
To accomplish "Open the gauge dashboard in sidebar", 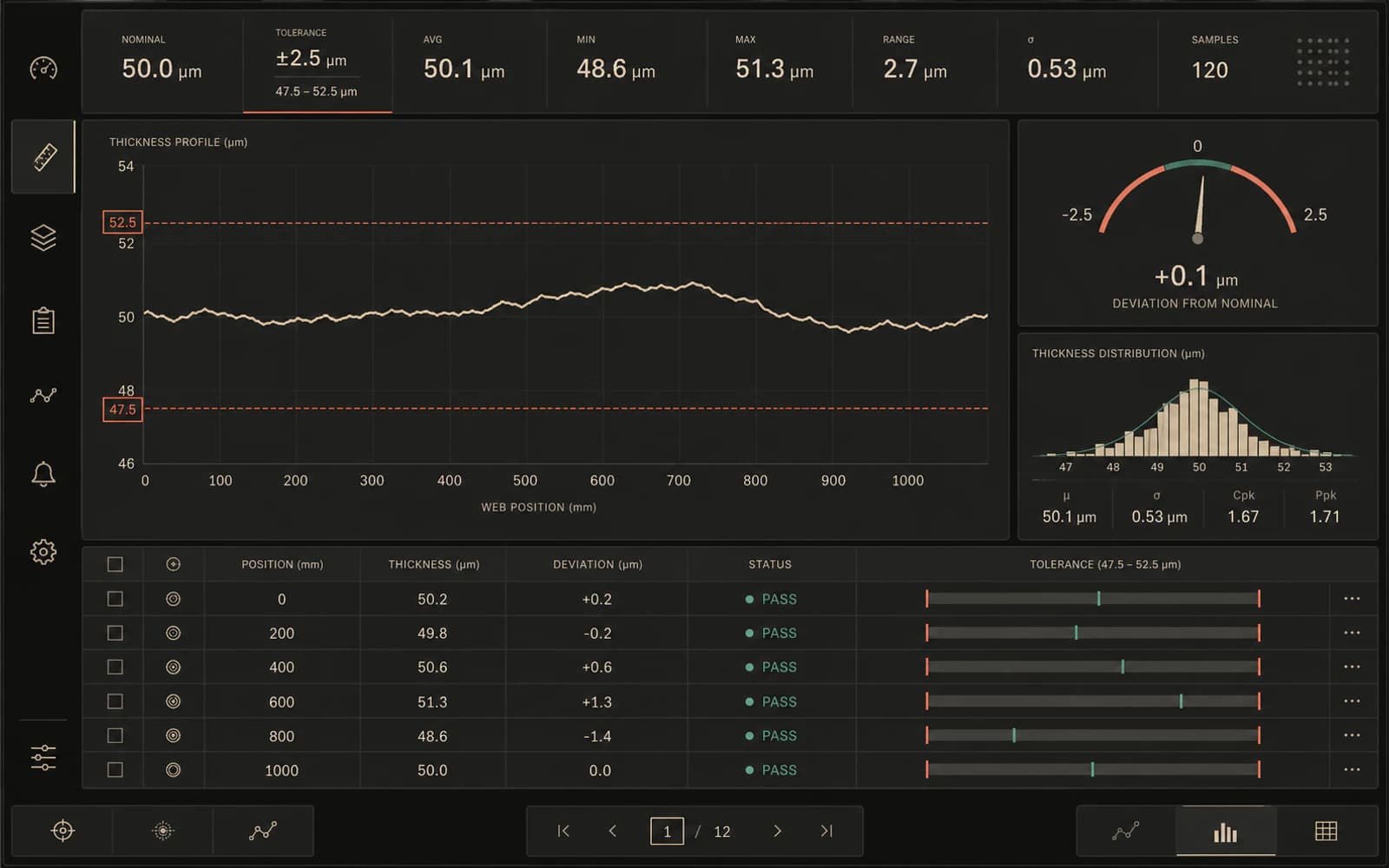I will 43,68.
